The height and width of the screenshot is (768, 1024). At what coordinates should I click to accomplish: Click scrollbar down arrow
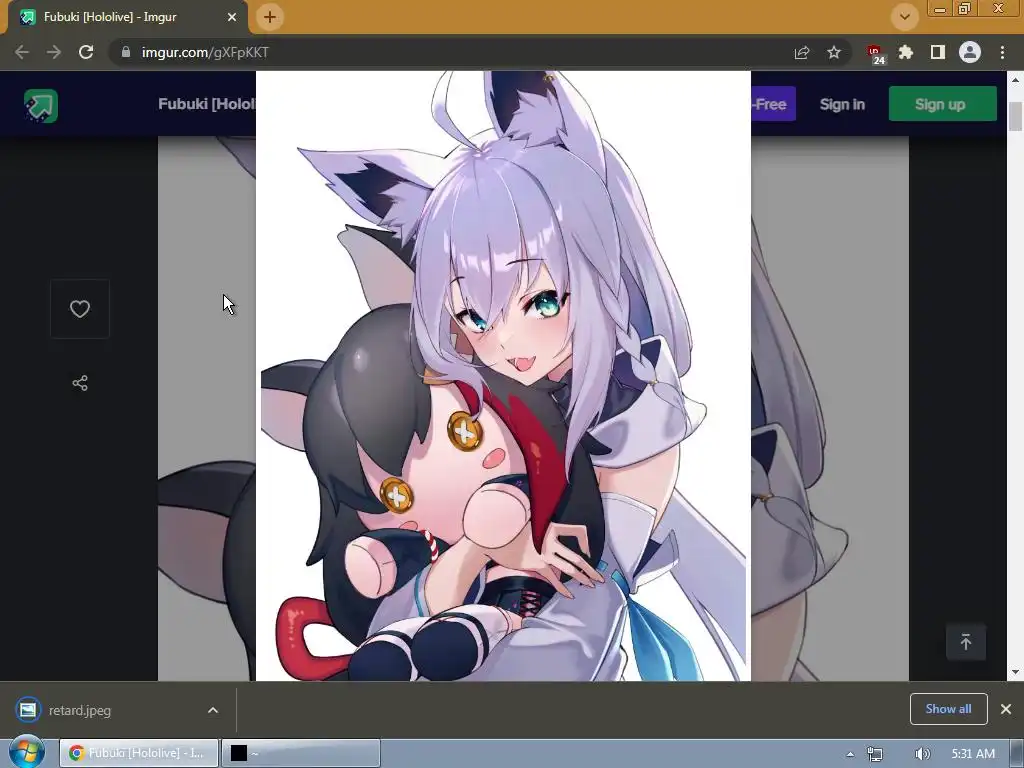tap(1015, 672)
